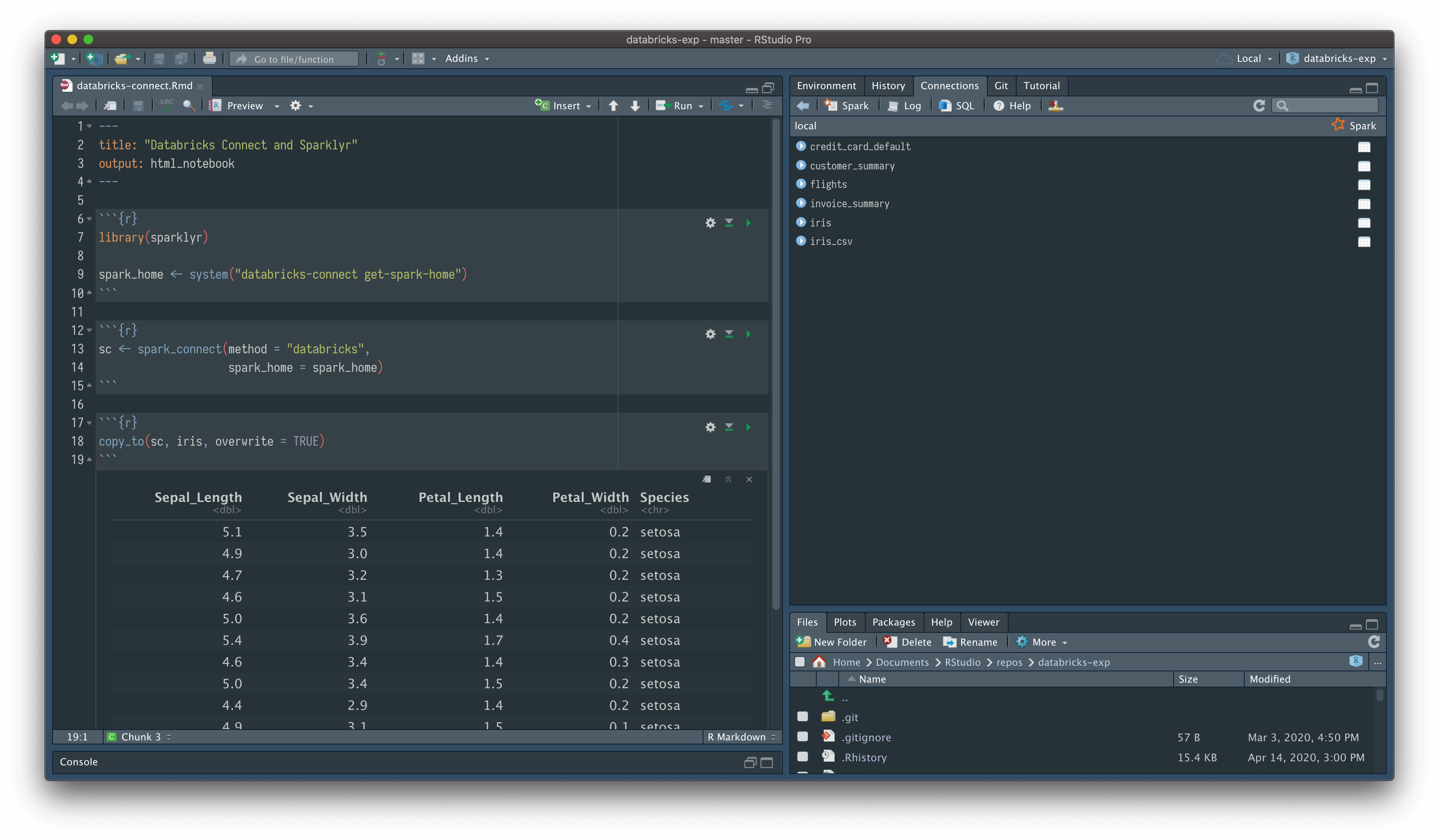Navigate to the repos breadcrumb
The width and height of the screenshot is (1439, 840).
[1009, 662]
